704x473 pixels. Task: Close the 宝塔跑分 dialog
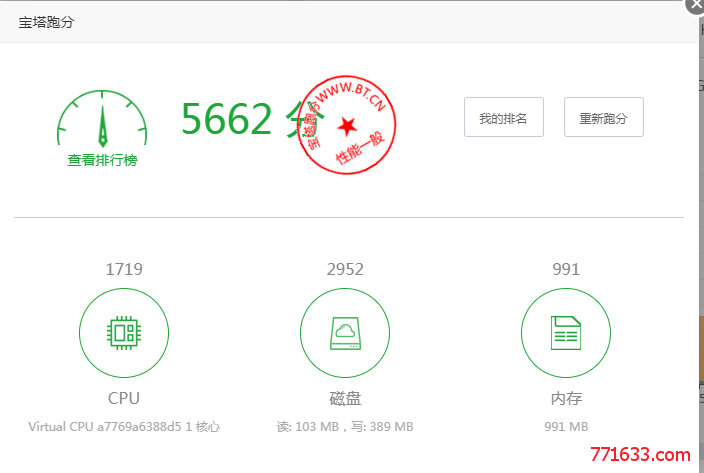coord(696,4)
